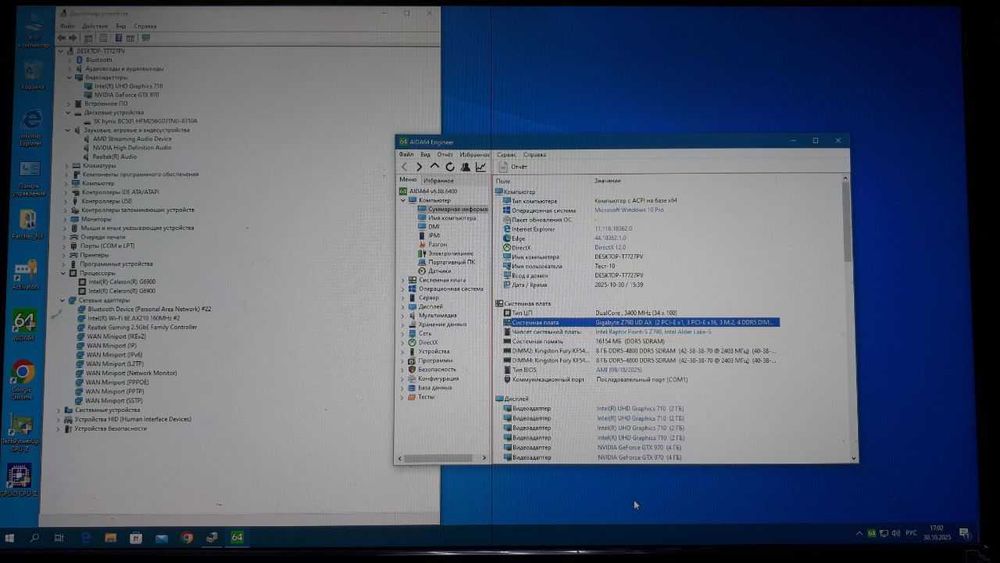Click AIDA64 Refresh toolbar icon

pos(450,167)
